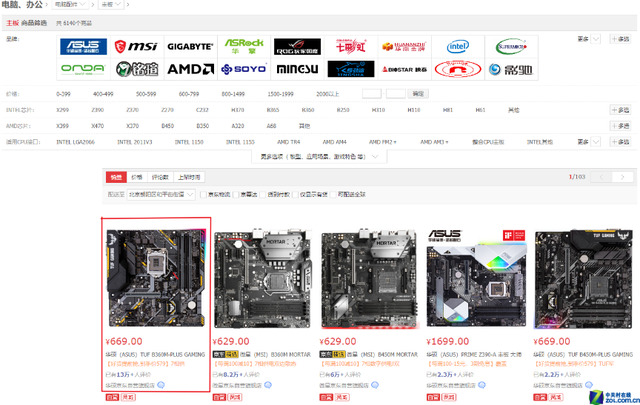
Task: Filter price range 800-1499
Action: 233,94
